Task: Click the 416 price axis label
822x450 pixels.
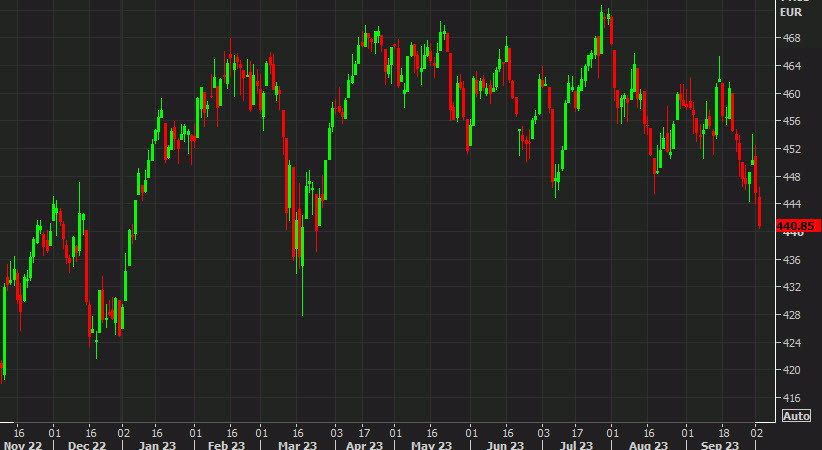Action: pos(792,398)
